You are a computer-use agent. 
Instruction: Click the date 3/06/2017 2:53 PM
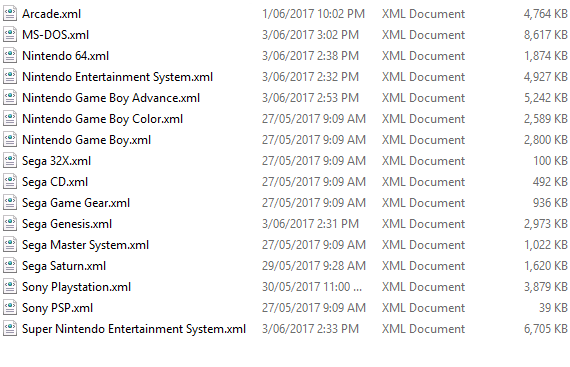(310, 98)
